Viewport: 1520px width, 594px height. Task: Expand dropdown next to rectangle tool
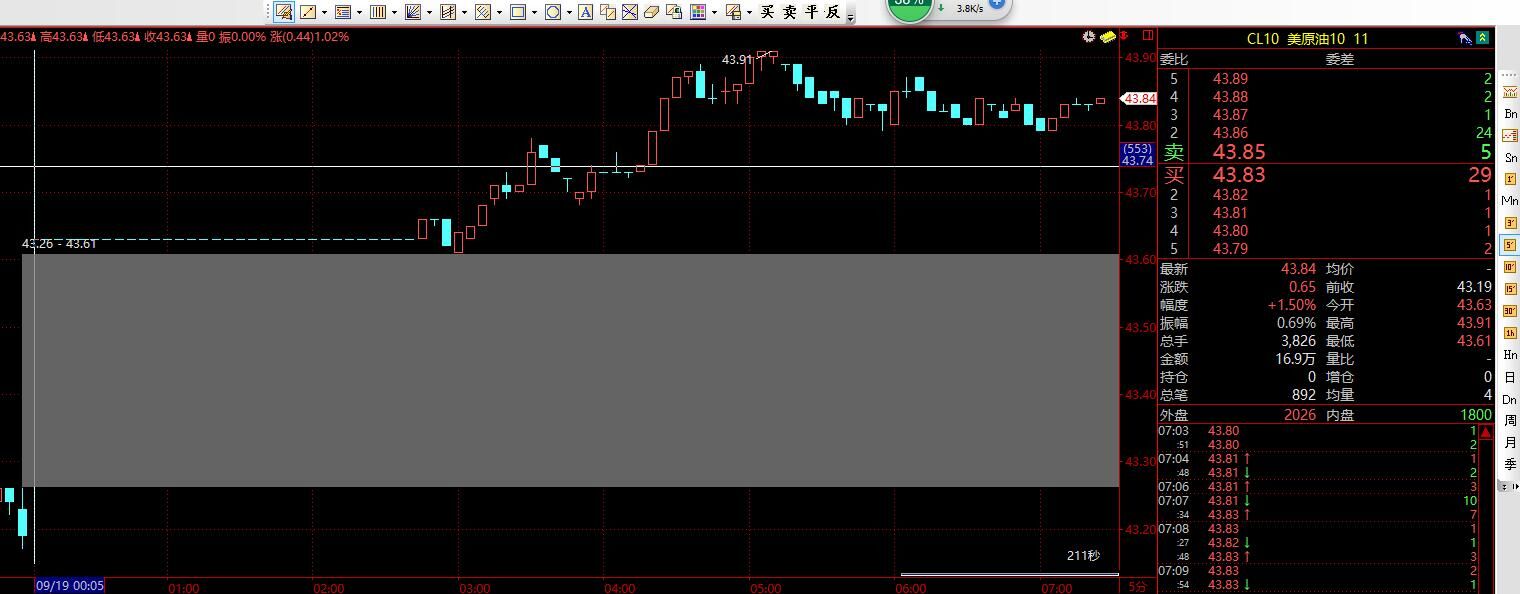tap(535, 13)
